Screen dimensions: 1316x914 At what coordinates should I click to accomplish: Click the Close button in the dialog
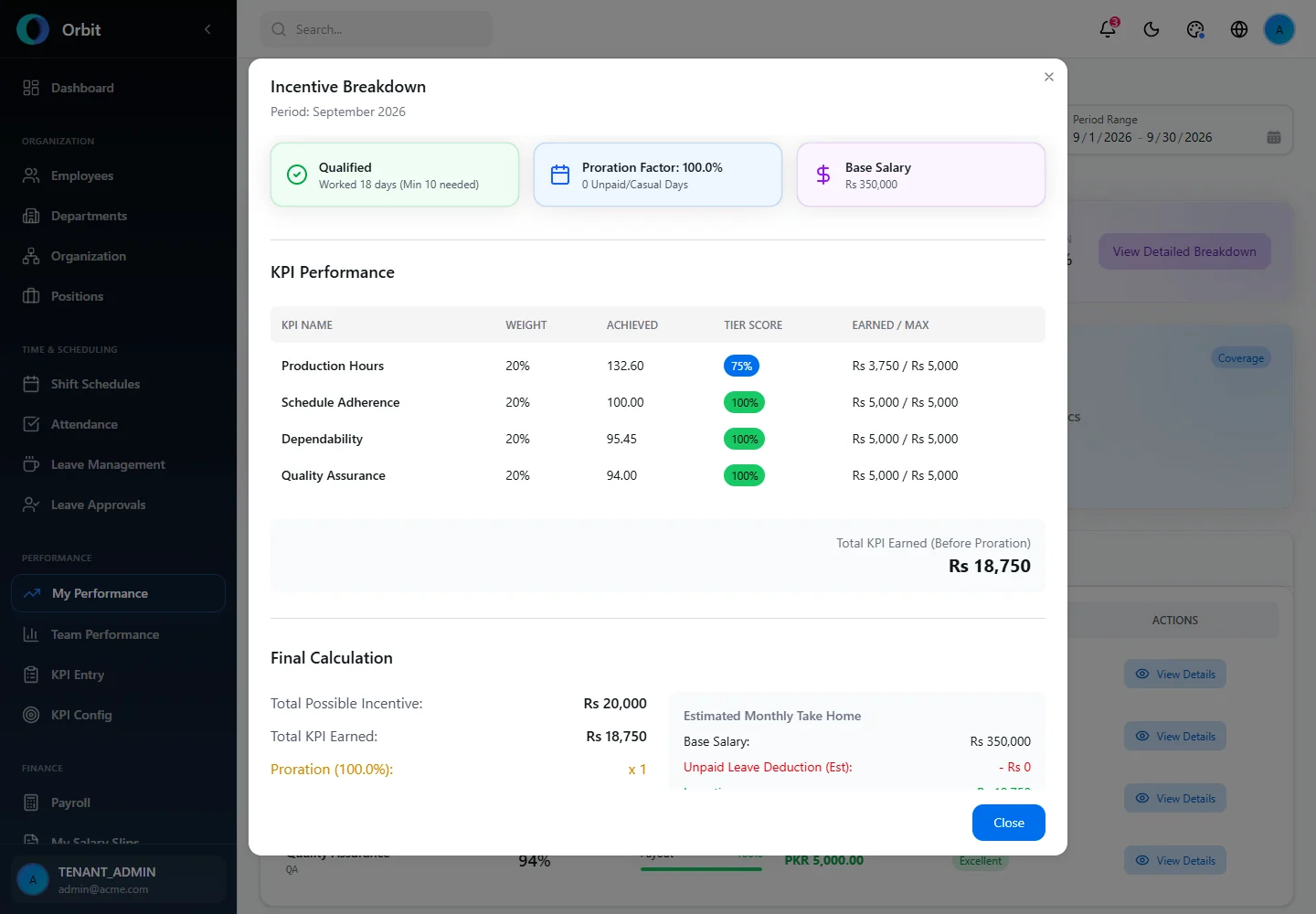(x=1009, y=823)
